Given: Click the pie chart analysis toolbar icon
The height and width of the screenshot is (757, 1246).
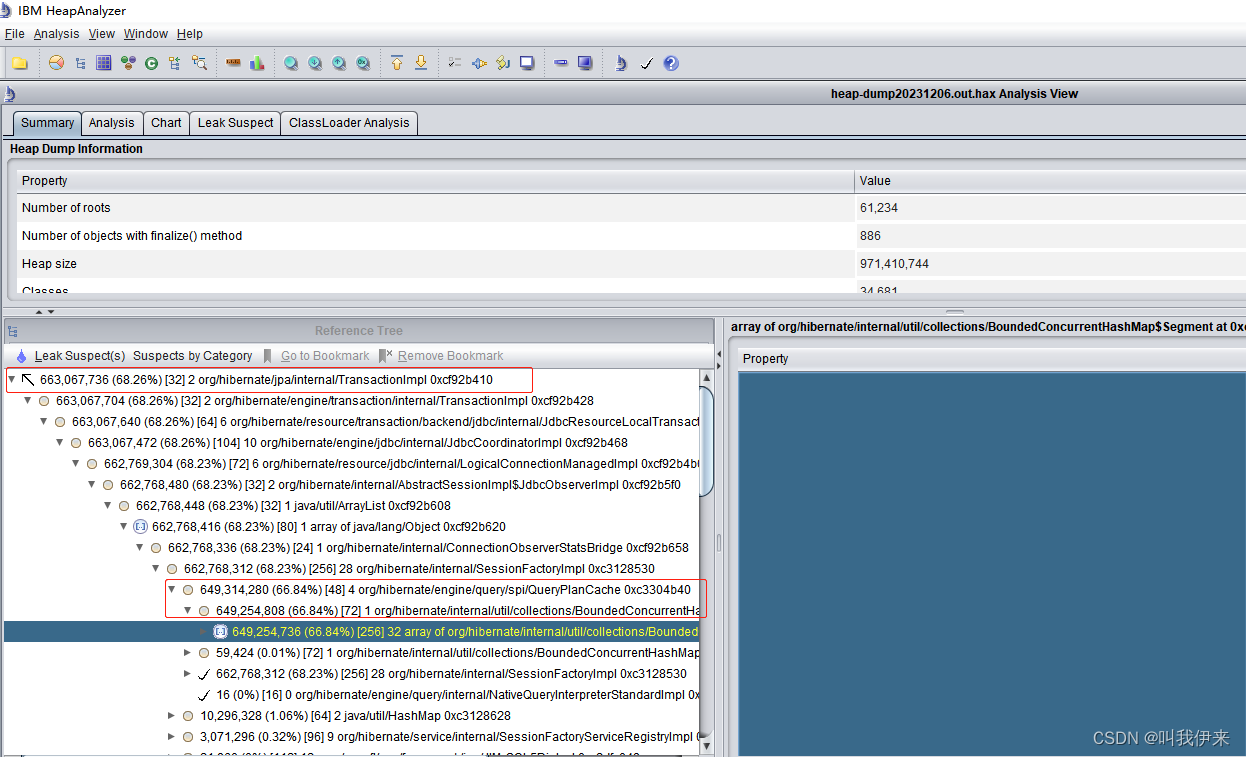Looking at the screenshot, I should pyautogui.click(x=55, y=62).
